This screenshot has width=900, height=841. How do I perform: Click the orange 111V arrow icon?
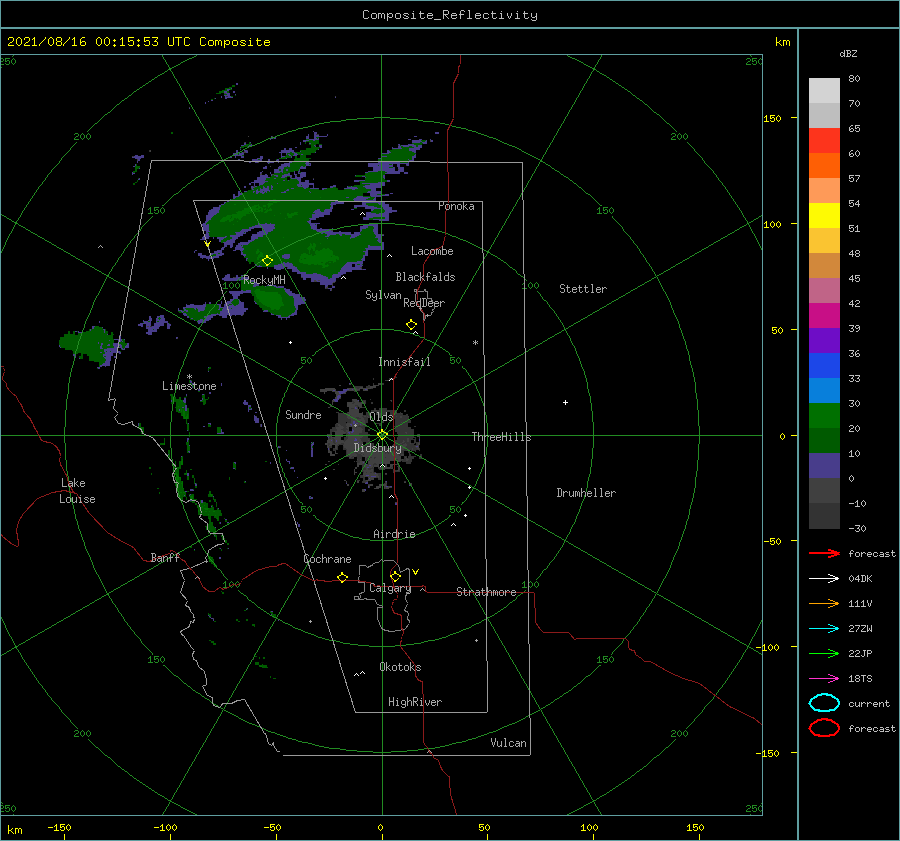824,603
